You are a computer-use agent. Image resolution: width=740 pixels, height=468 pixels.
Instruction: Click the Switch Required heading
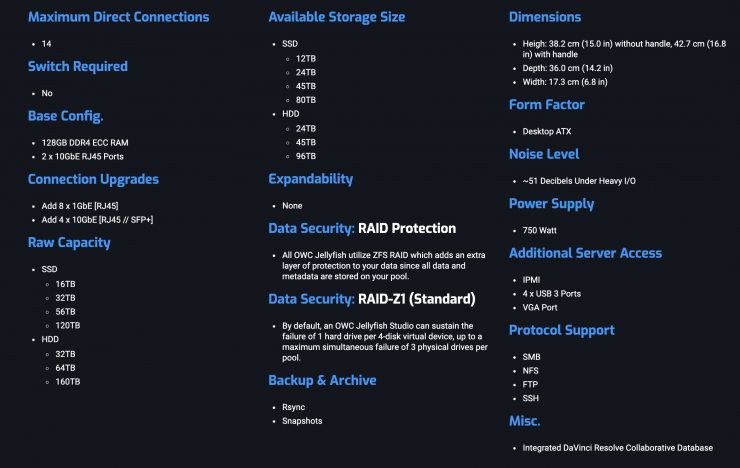78,66
